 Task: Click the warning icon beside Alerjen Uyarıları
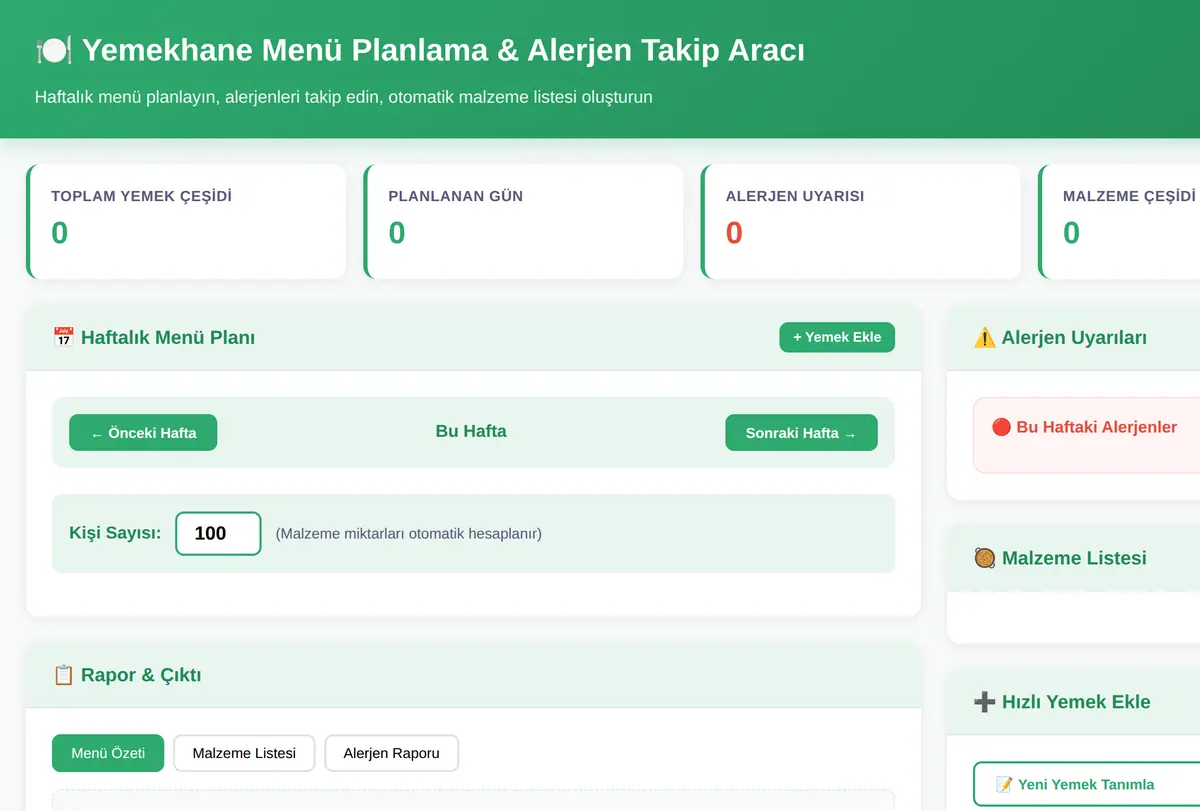click(984, 338)
